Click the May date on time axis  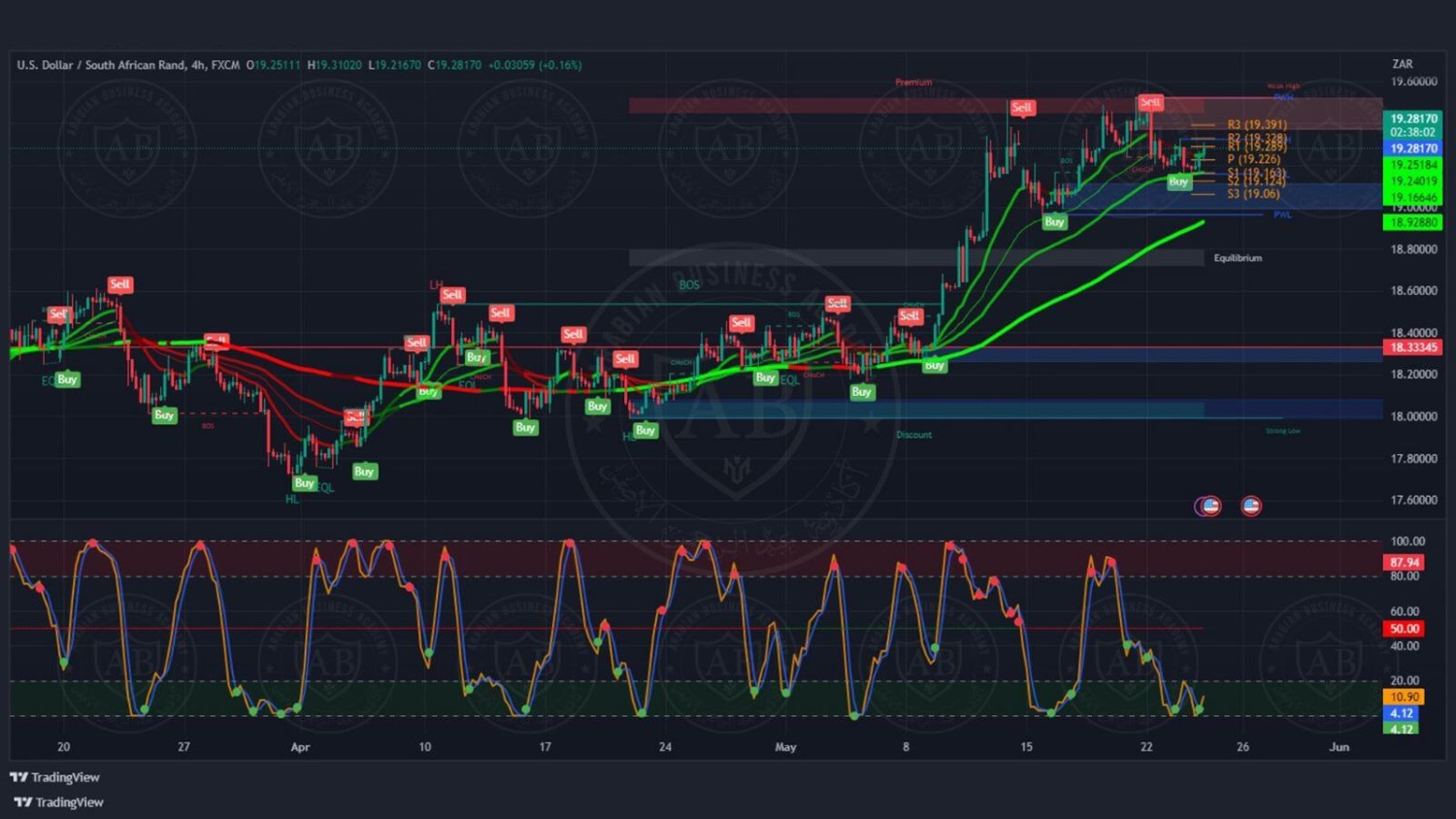(x=785, y=747)
